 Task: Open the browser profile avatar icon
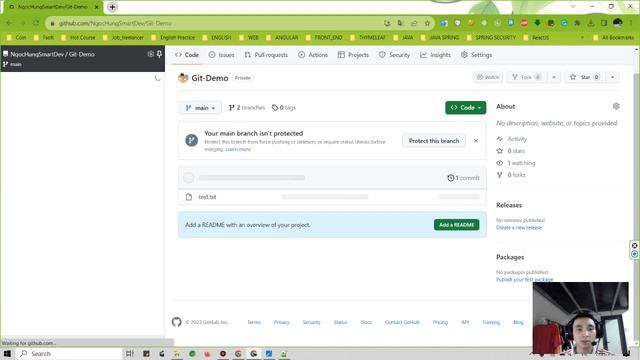click(618, 23)
